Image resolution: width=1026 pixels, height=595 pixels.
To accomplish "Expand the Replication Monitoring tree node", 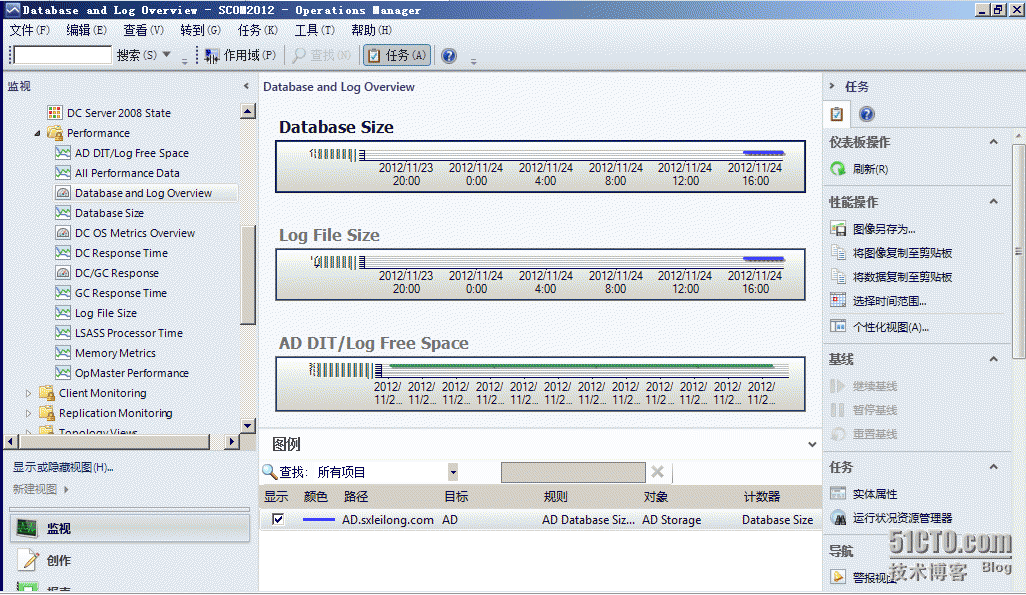I will [x=28, y=413].
